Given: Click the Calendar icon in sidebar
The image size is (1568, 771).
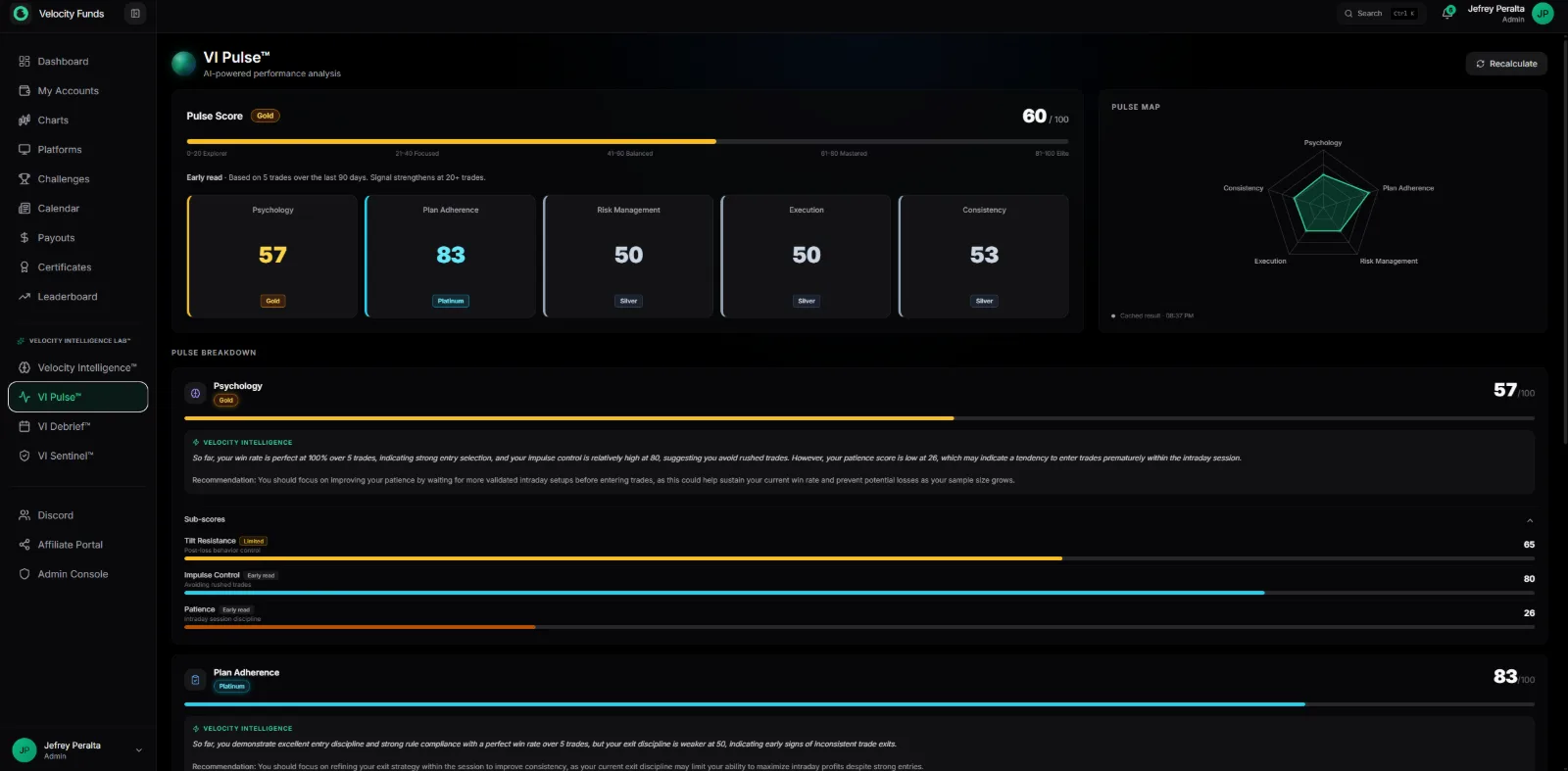Looking at the screenshot, I should click(24, 209).
